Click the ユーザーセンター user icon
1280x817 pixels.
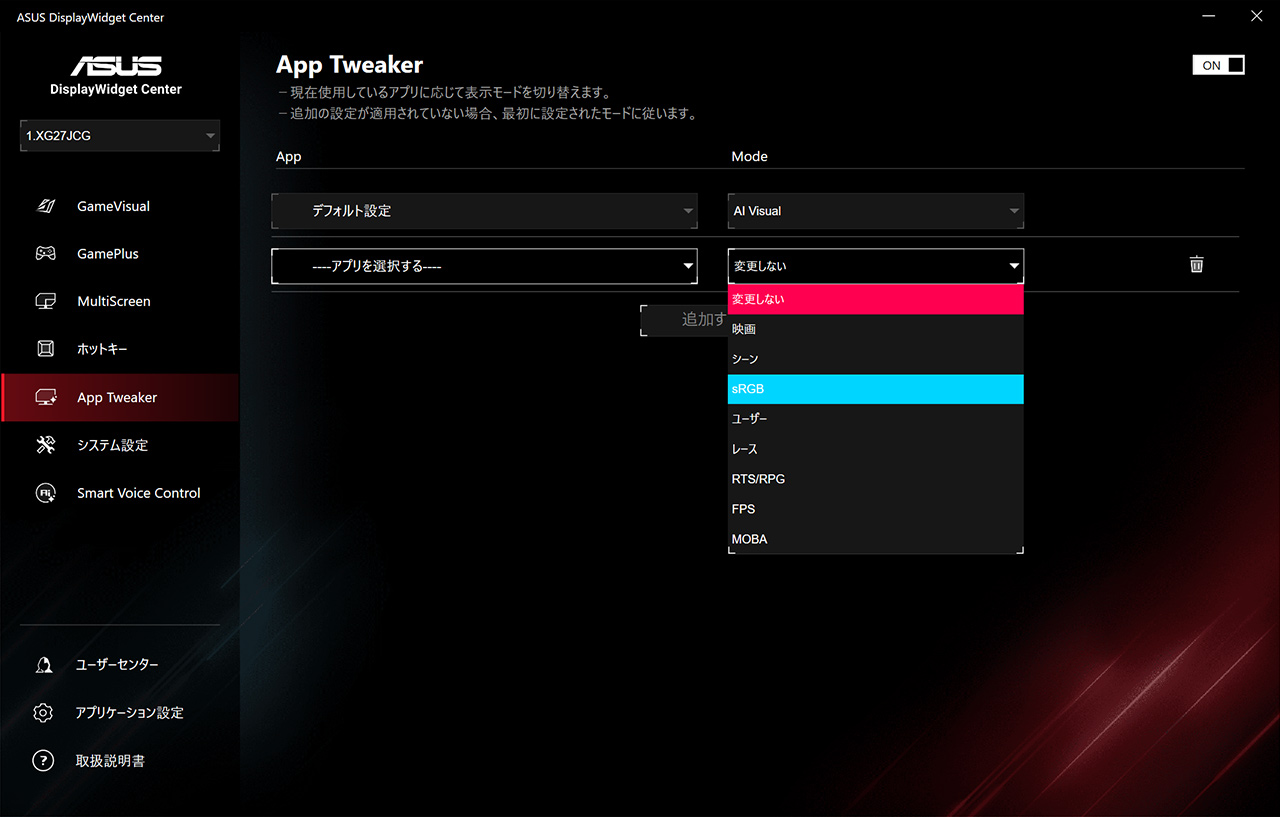pos(43,665)
